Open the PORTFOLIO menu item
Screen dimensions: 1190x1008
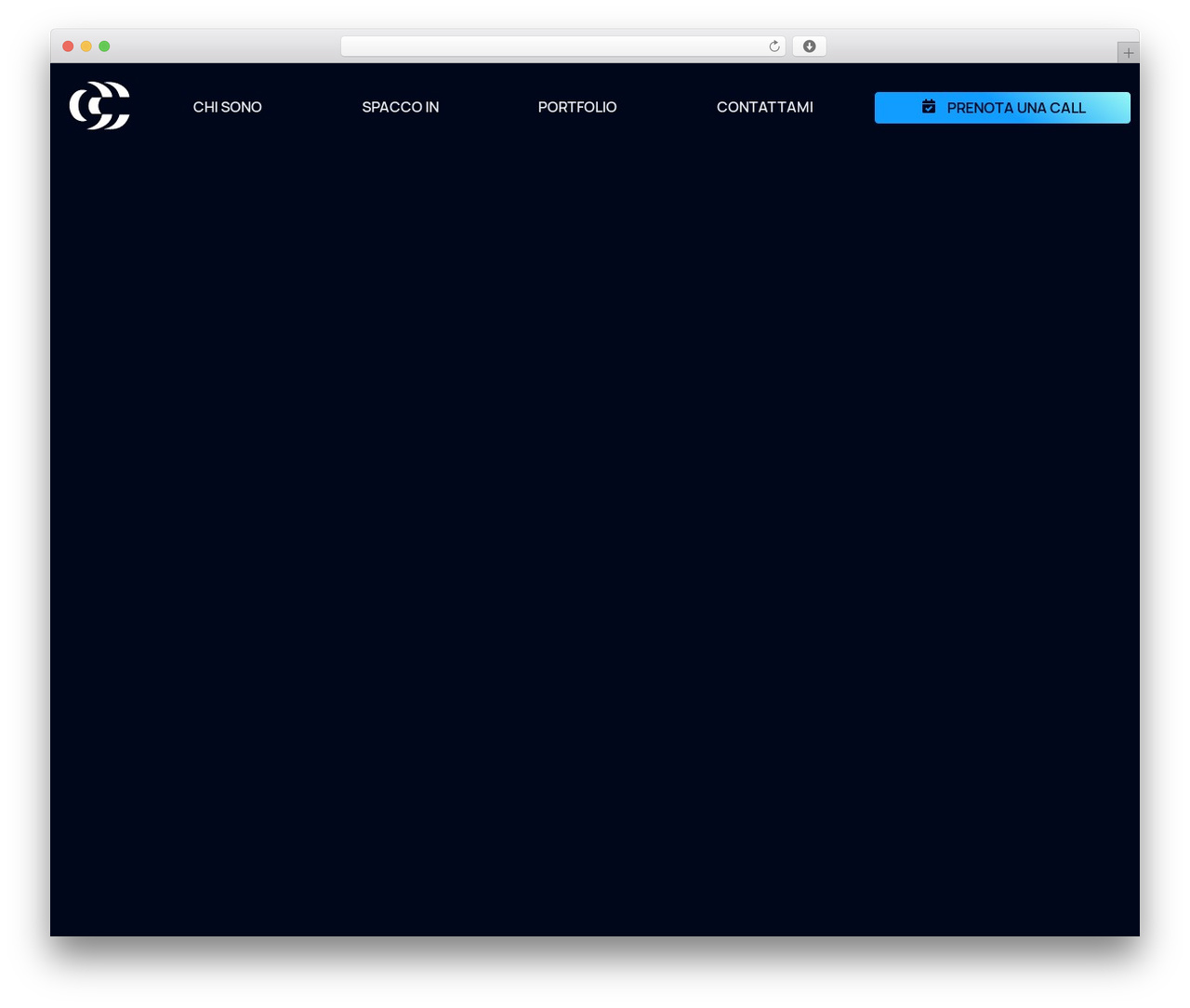[577, 107]
